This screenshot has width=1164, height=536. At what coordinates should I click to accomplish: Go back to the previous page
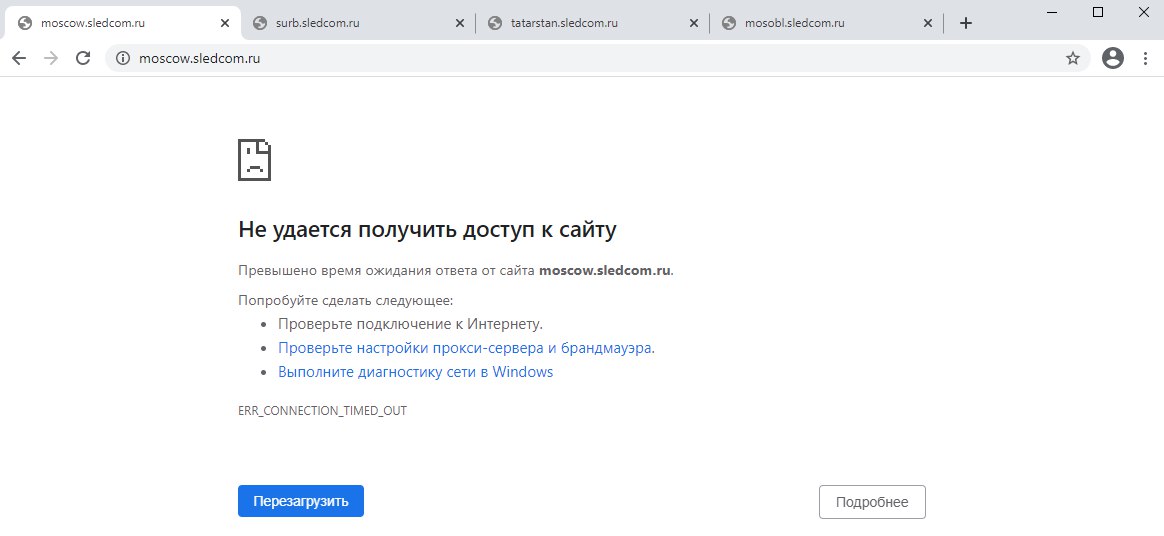[x=19, y=59]
